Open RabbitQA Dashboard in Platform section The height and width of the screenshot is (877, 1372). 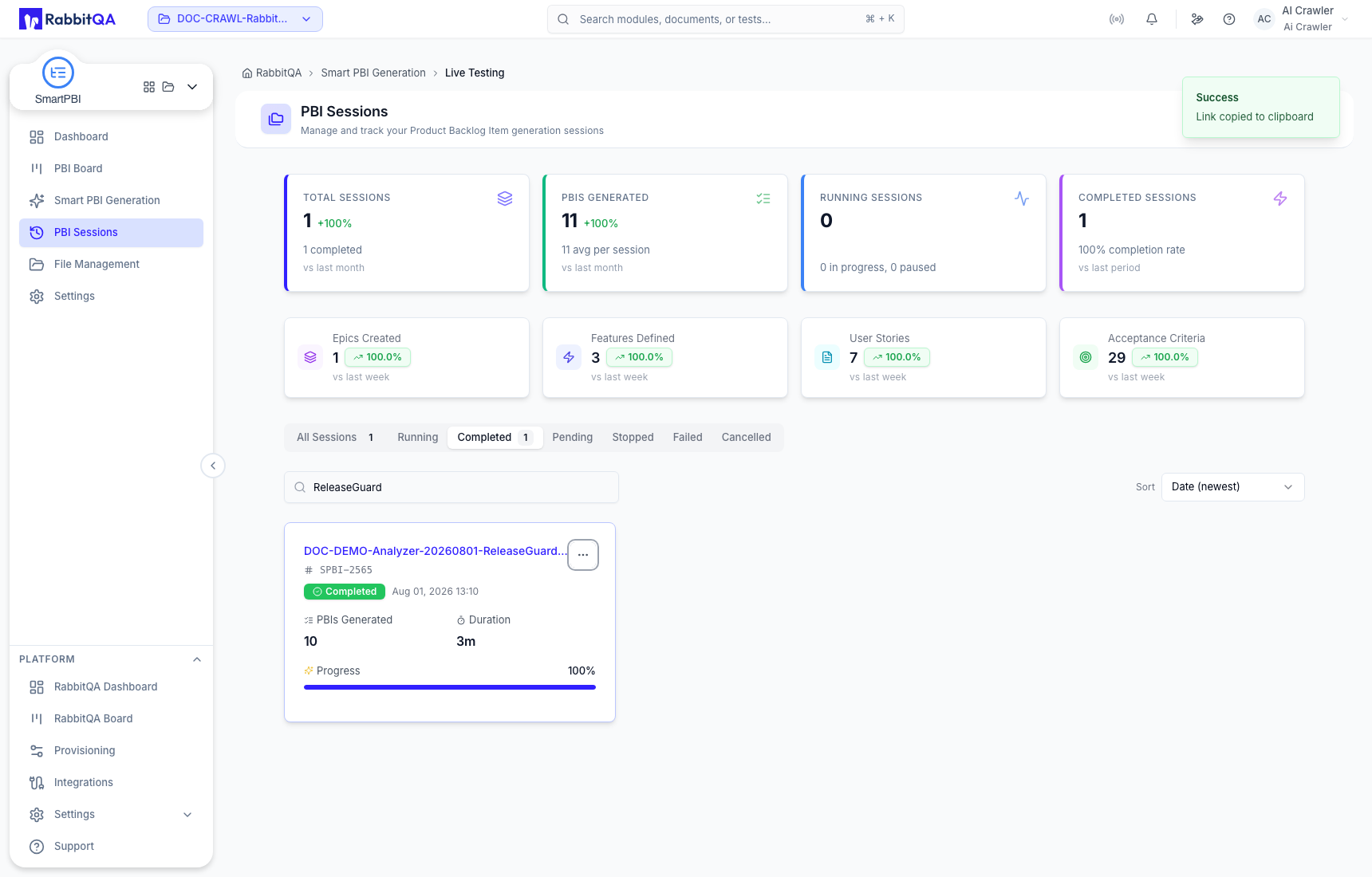pyautogui.click(x=111, y=687)
